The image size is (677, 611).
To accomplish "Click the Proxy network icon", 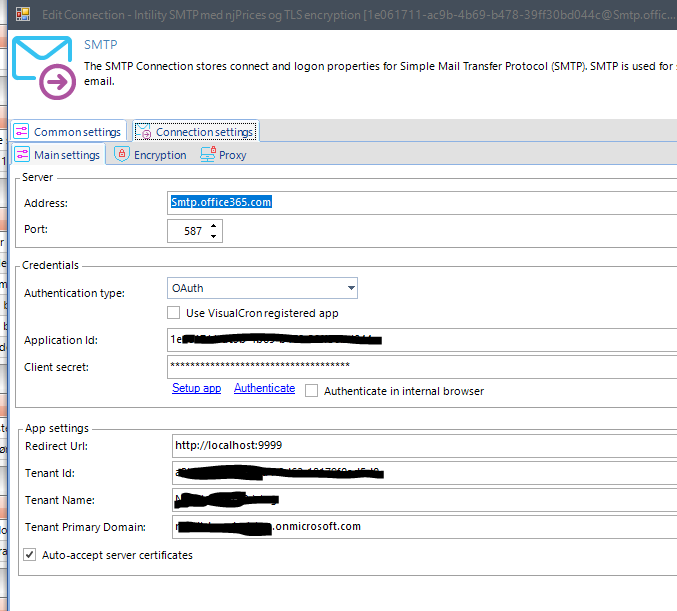I will coord(208,155).
